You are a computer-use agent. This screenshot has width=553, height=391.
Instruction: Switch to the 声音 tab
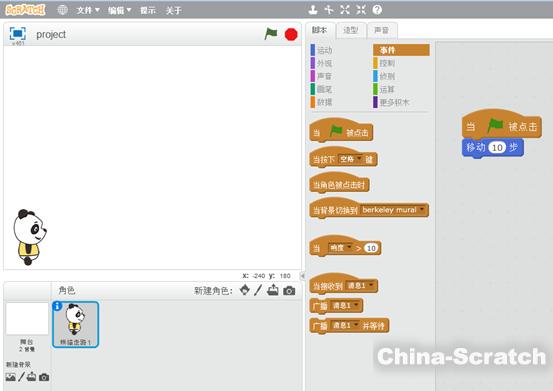[x=382, y=30]
